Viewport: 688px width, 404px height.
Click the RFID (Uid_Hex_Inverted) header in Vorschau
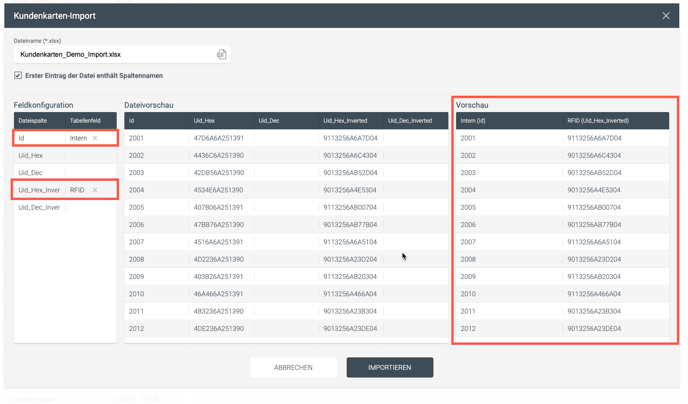598,121
